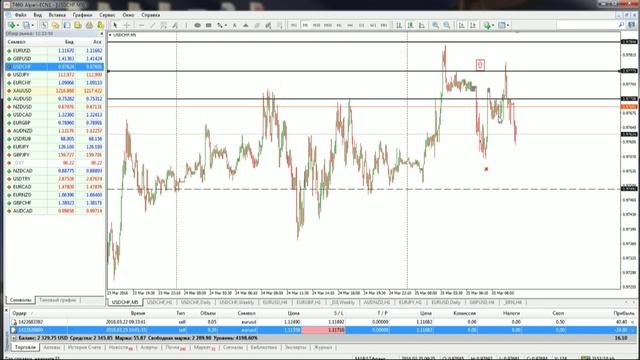The height and width of the screenshot is (360, 640).
Task: Click the search magnifier icon at top right
Action: click(x=621, y=25)
